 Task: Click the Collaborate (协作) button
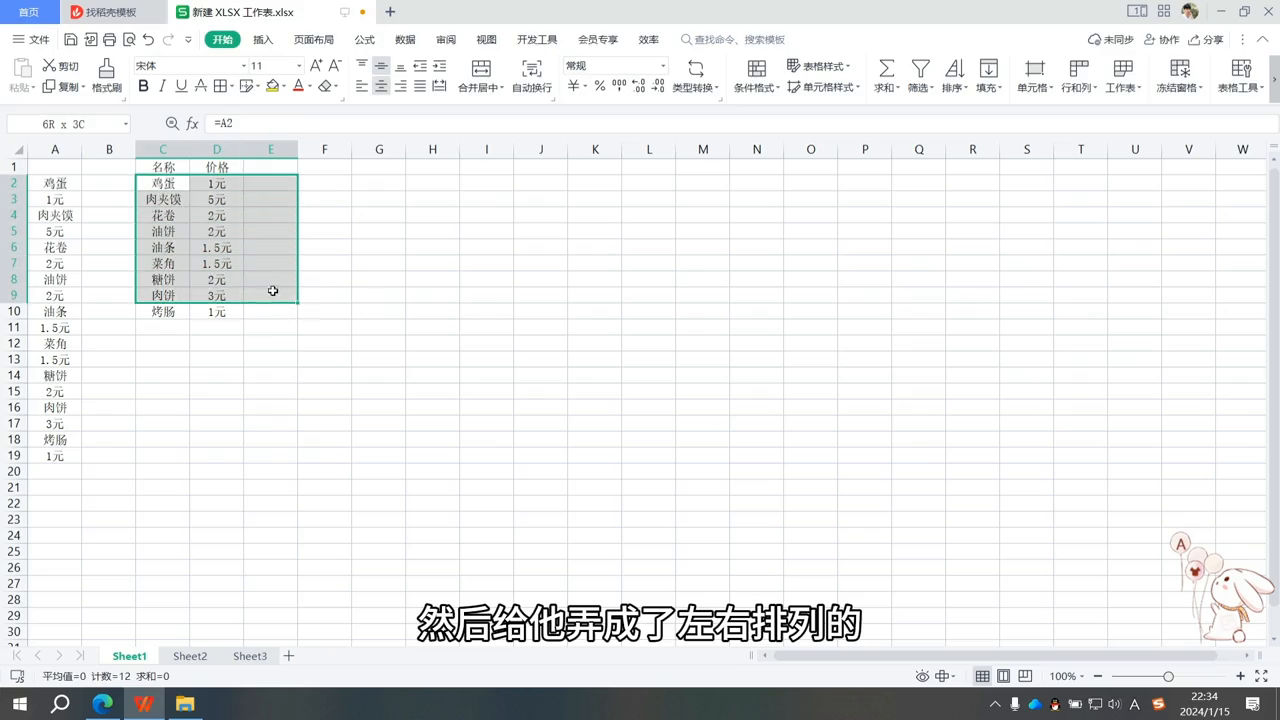pyautogui.click(x=1162, y=40)
